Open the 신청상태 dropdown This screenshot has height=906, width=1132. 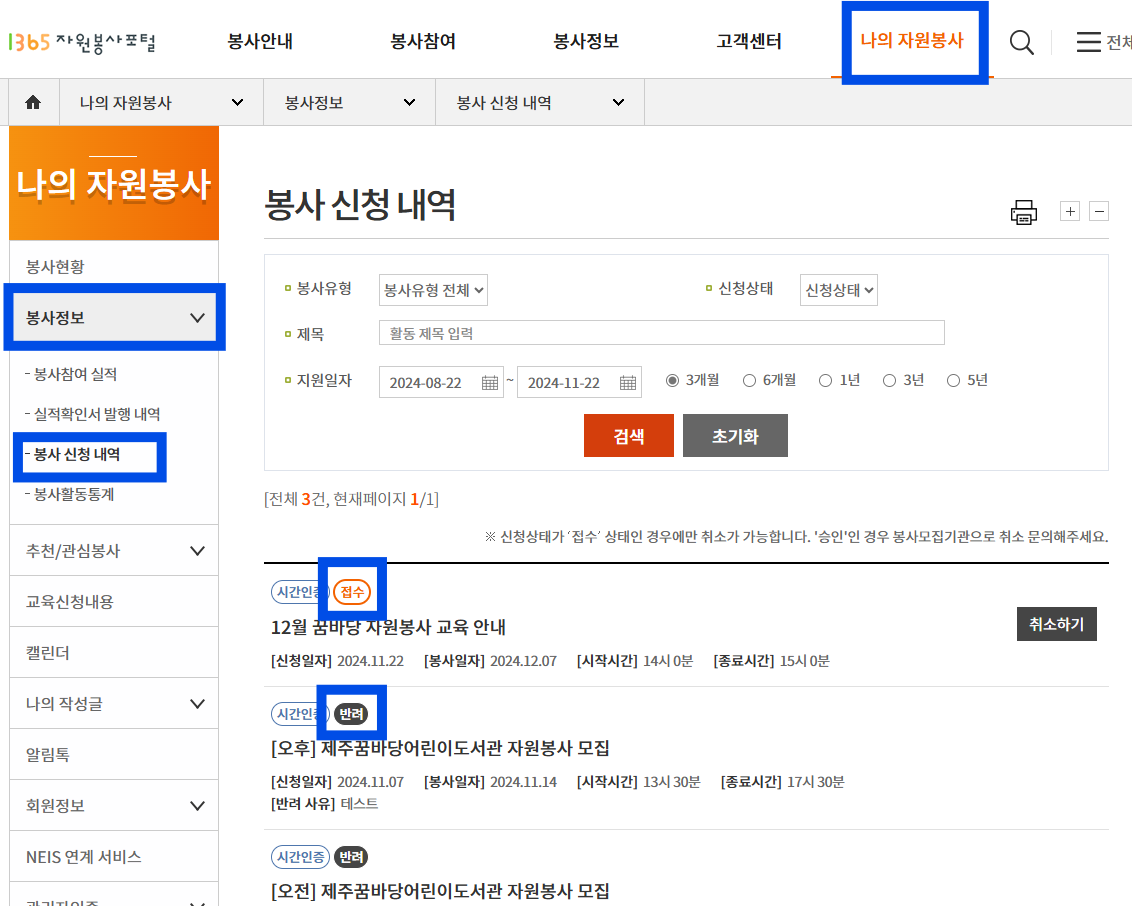pos(838,290)
